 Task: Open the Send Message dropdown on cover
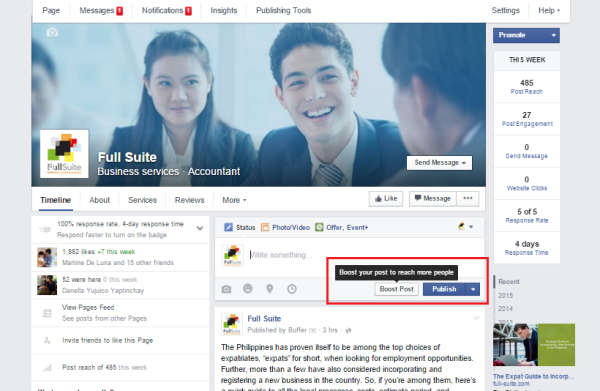coord(439,163)
